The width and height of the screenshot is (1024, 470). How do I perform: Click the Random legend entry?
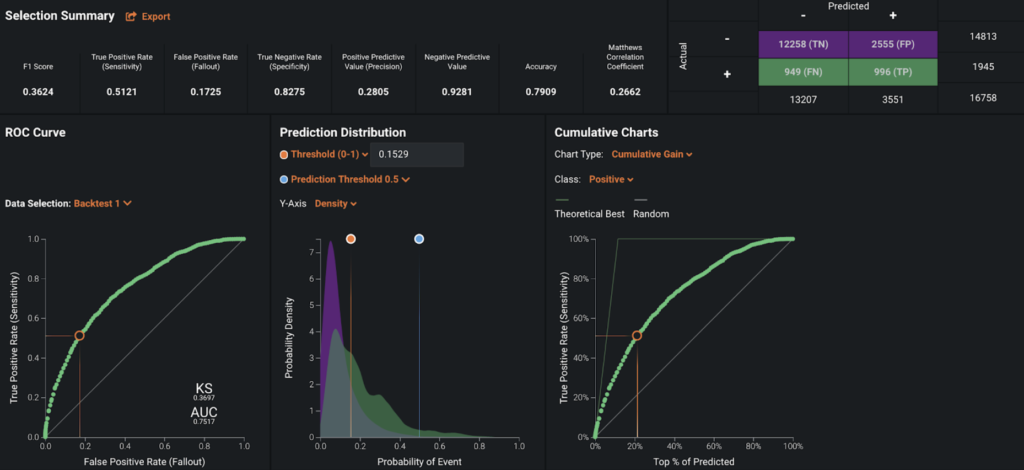pyautogui.click(x=651, y=214)
